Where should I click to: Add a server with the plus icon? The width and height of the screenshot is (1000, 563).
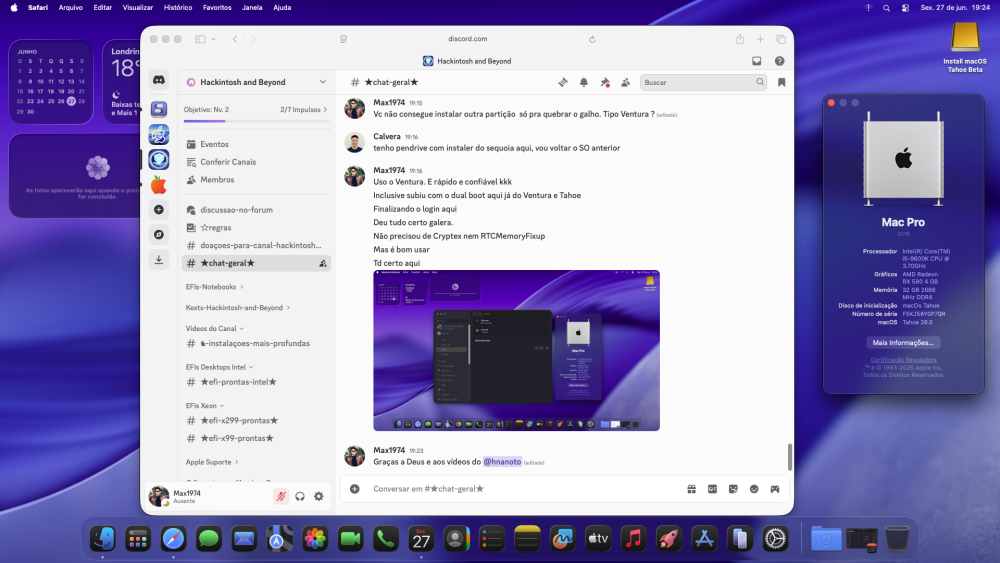click(x=159, y=209)
